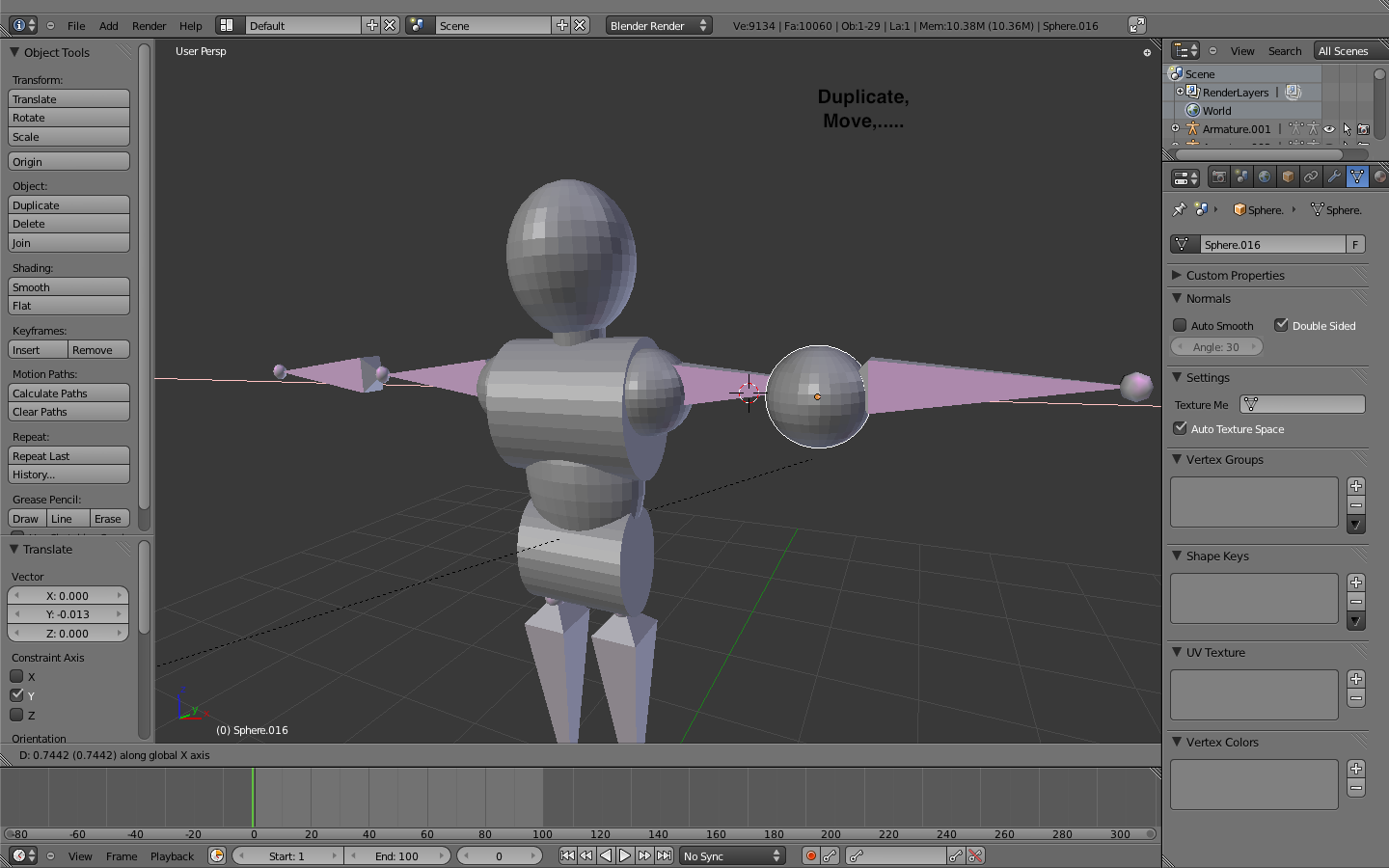Uncheck the Double Sided option
Viewport: 1389px width, 868px height.
click(1281, 324)
